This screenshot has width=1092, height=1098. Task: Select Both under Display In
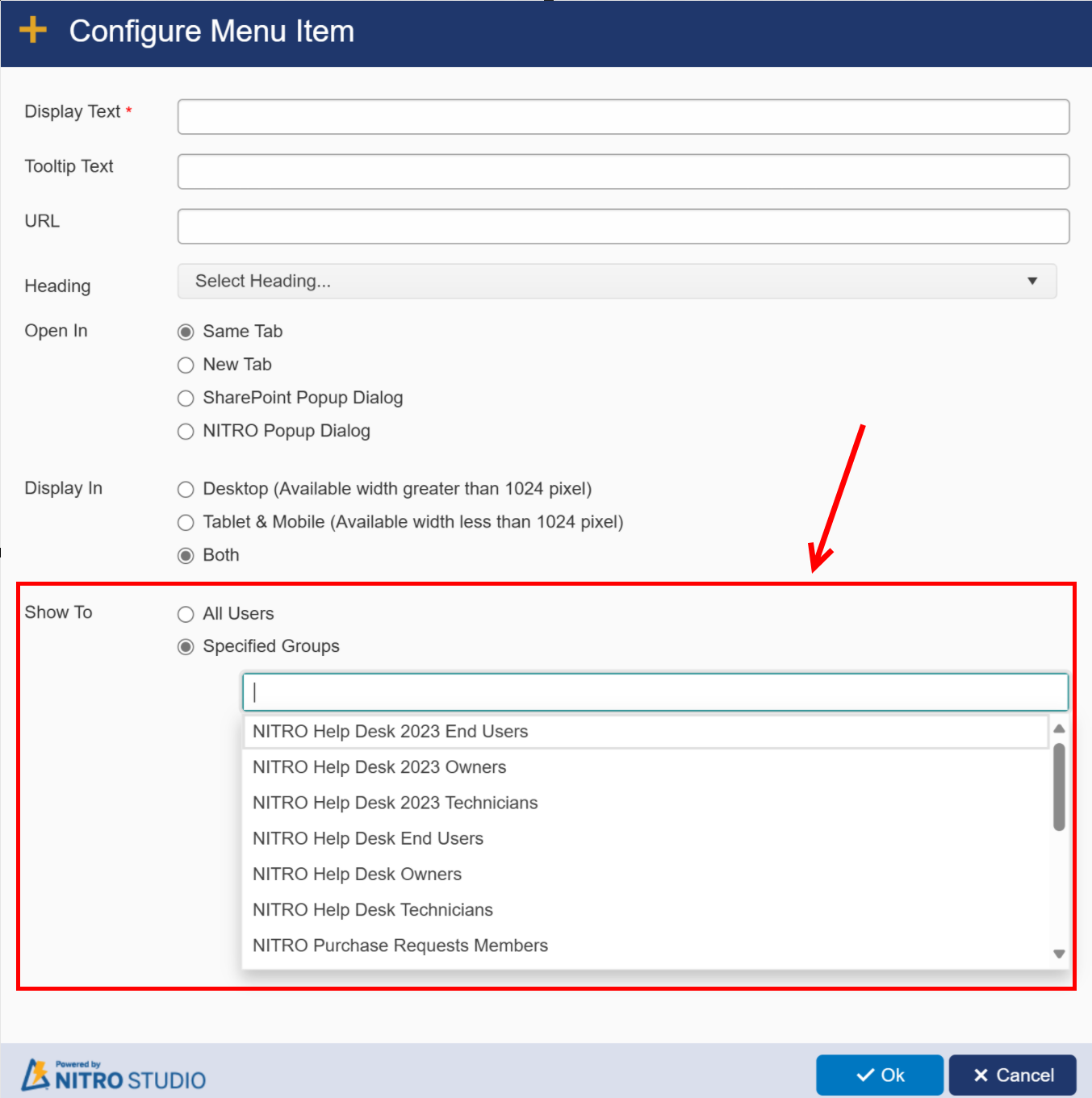tap(186, 556)
